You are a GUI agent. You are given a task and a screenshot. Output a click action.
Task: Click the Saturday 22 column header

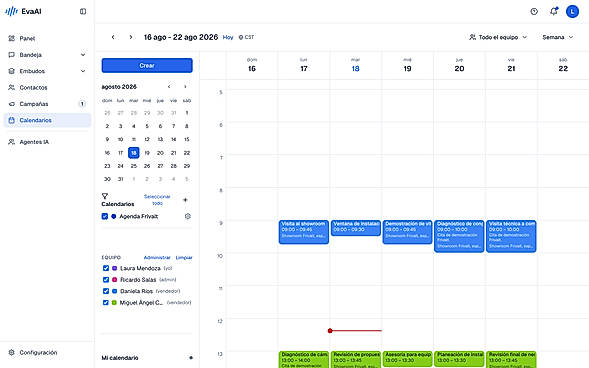point(563,65)
